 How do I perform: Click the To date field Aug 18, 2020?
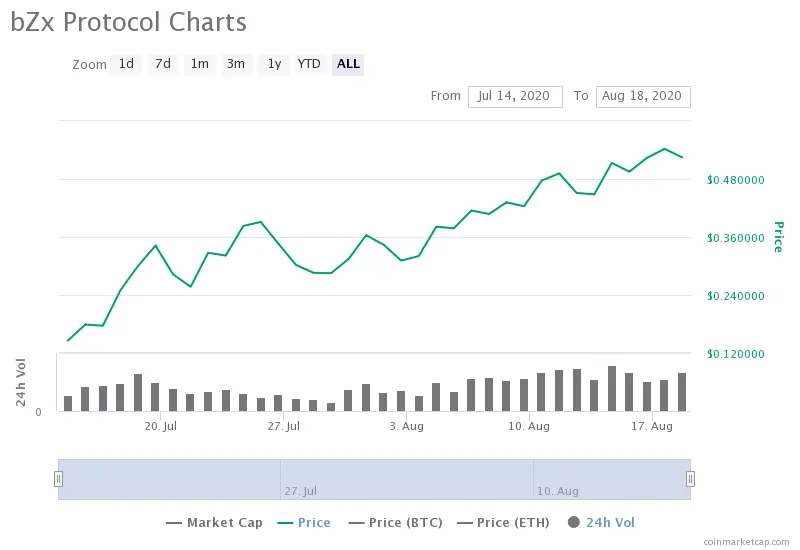click(643, 96)
